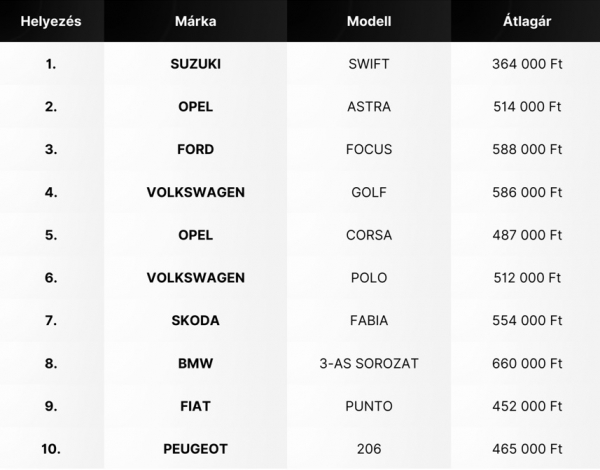Select the SUZUKI brand cell

tap(195, 64)
